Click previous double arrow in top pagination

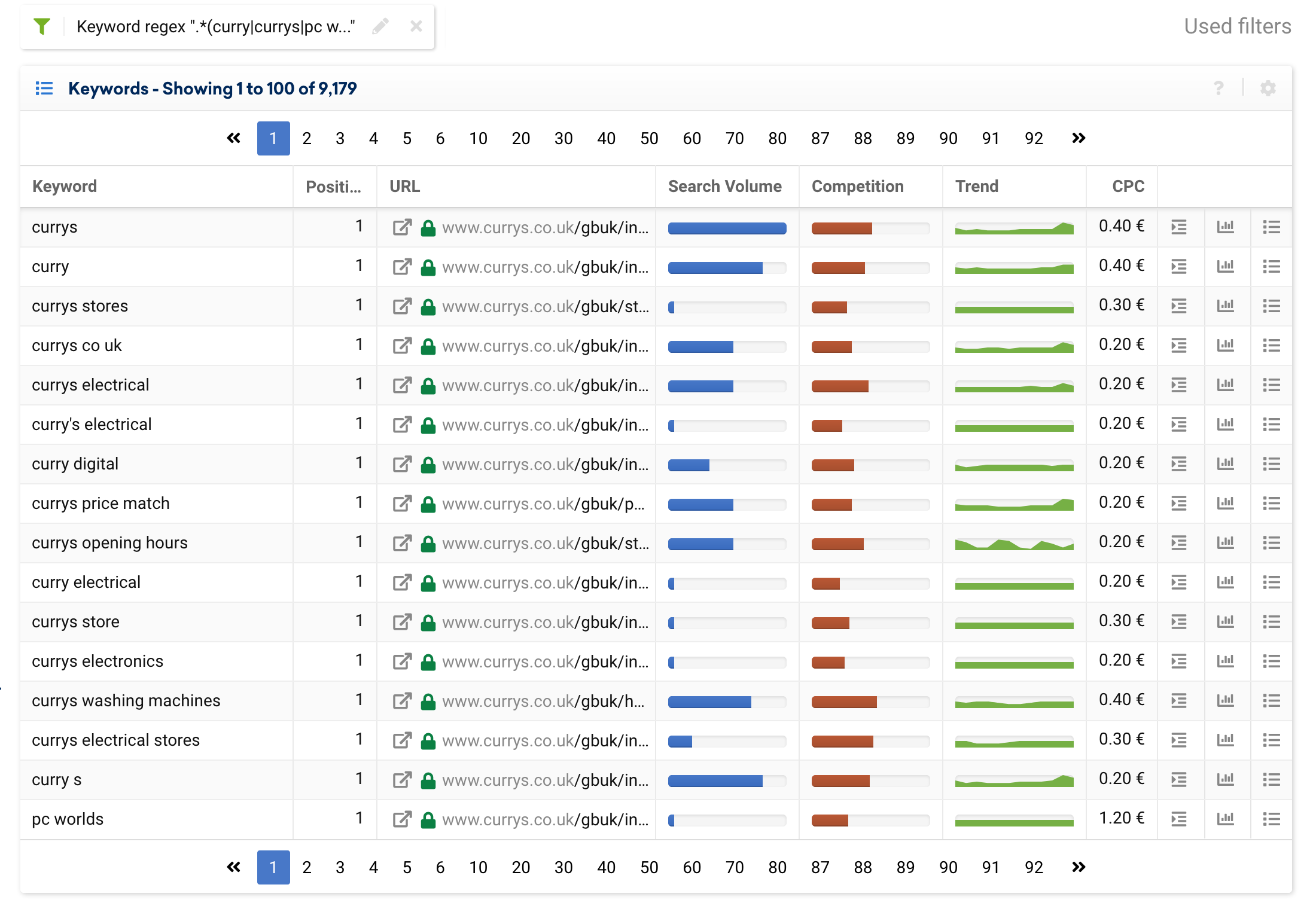[x=234, y=139]
